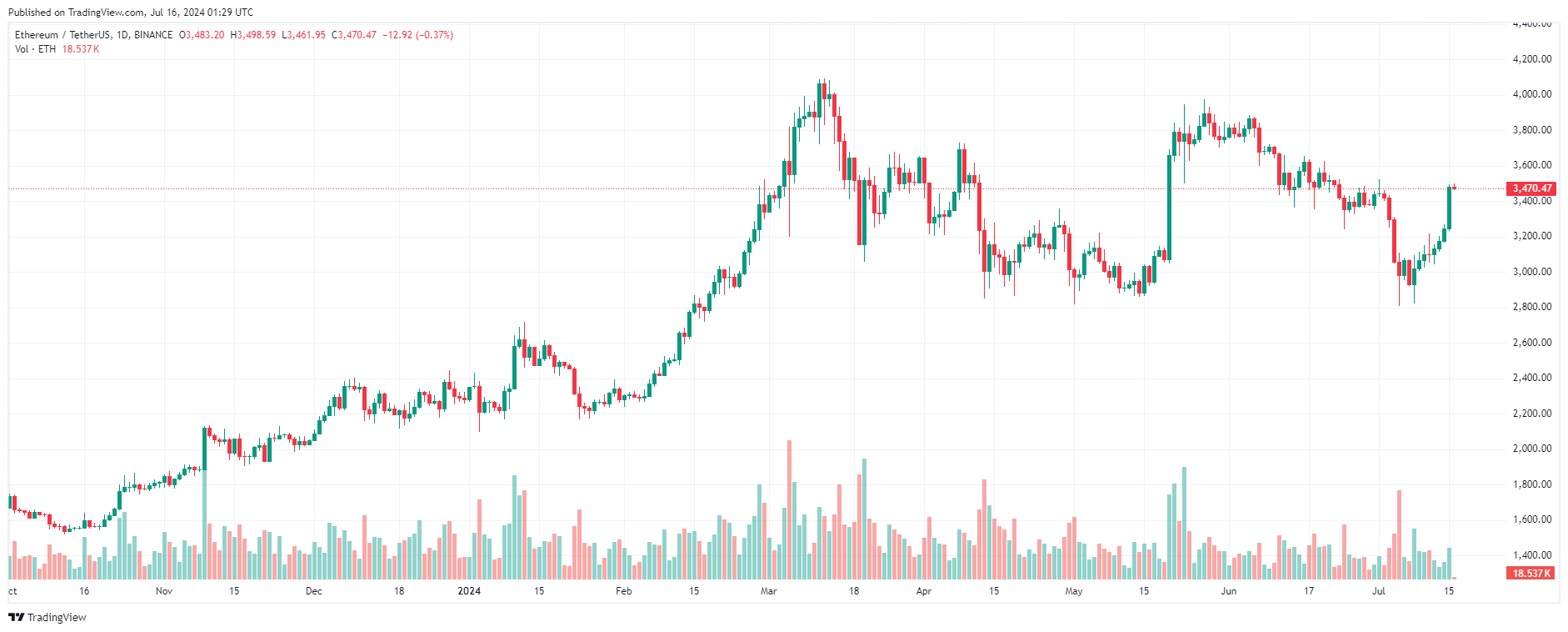
Task: Click the Vol · ETH indicator legend
Action: point(35,49)
